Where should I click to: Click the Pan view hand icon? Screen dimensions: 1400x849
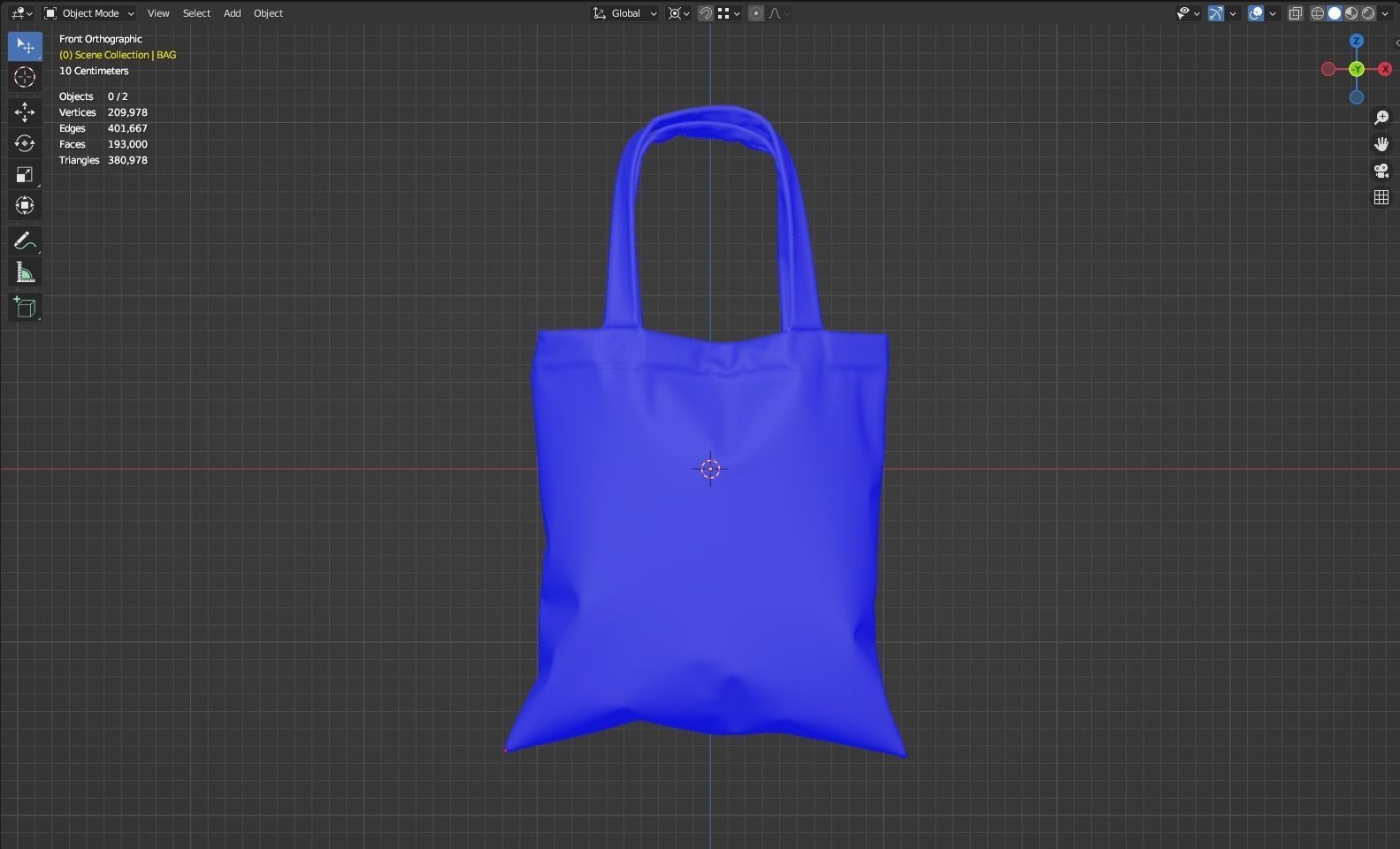[x=1381, y=143]
